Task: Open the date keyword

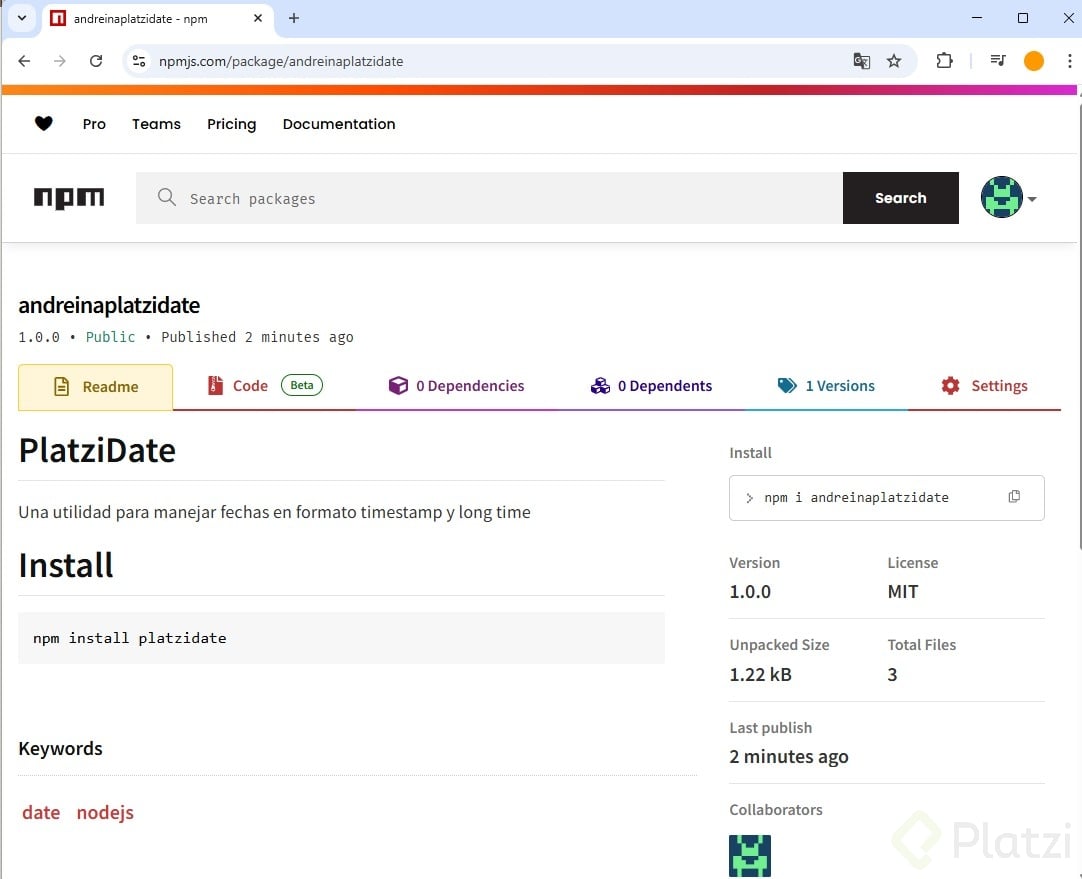Action: tap(41, 812)
